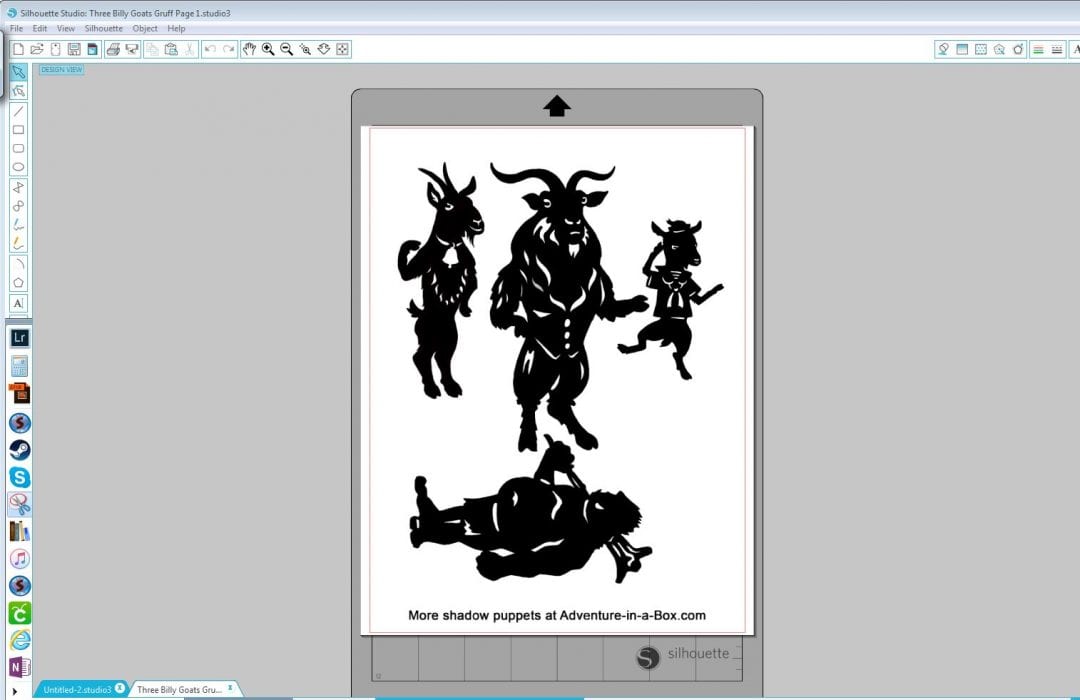Viewport: 1080px width, 700px height.
Task: Open the Fill Pattern window
Action: [981, 49]
